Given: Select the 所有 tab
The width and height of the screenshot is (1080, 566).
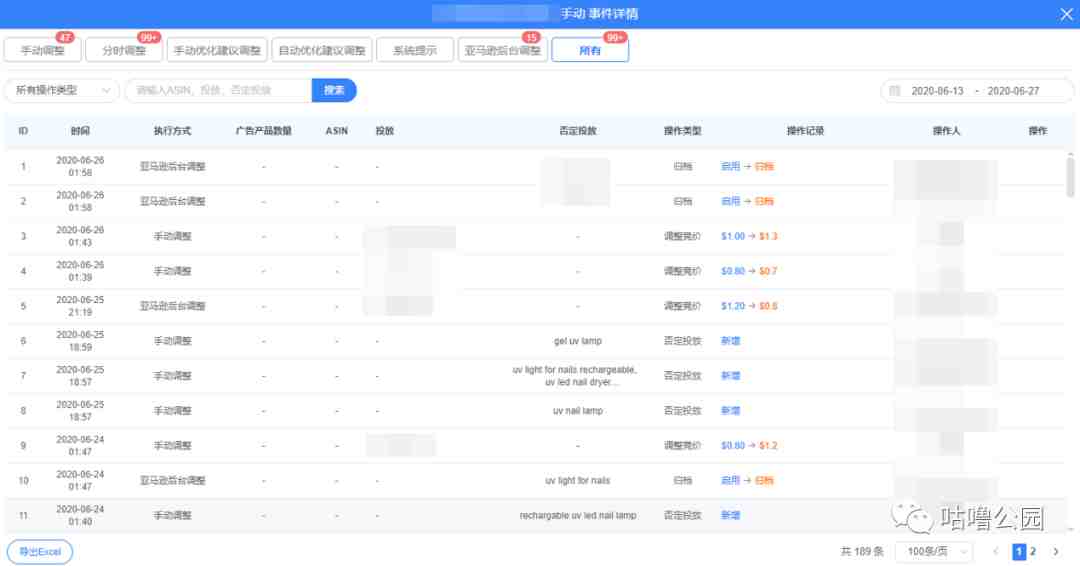Looking at the screenshot, I should coord(590,50).
